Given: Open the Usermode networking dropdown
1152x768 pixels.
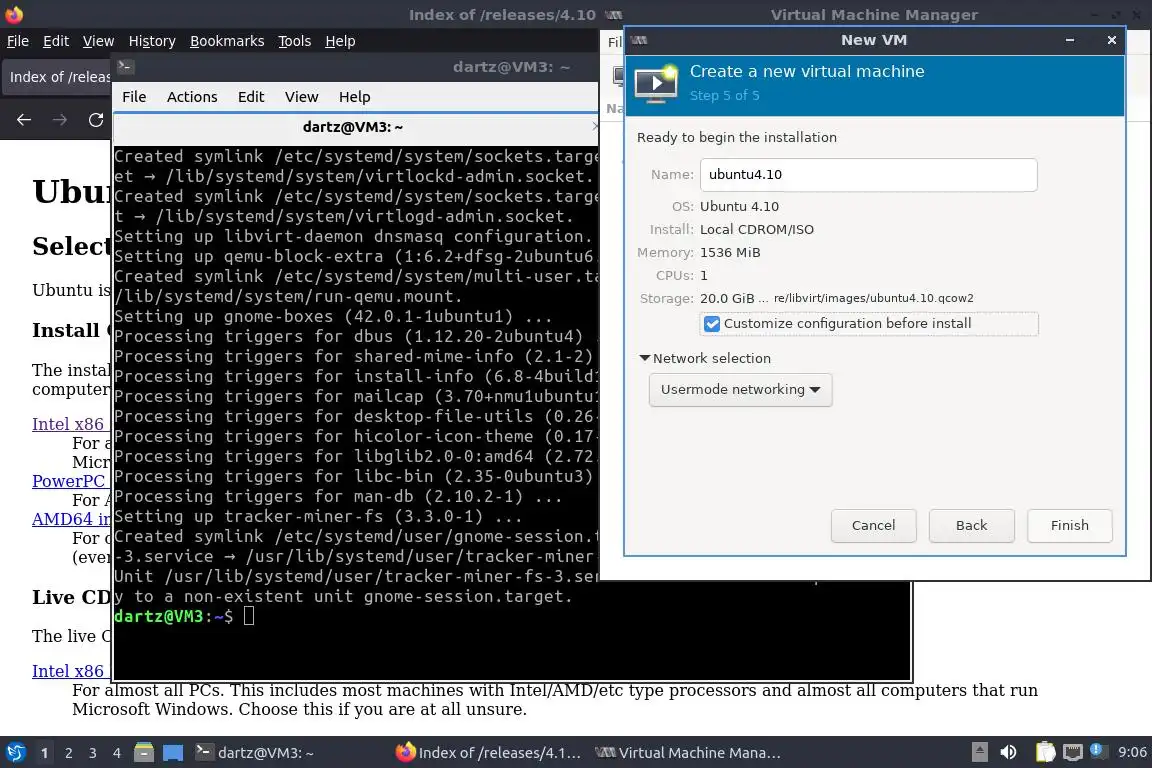Looking at the screenshot, I should coord(740,390).
